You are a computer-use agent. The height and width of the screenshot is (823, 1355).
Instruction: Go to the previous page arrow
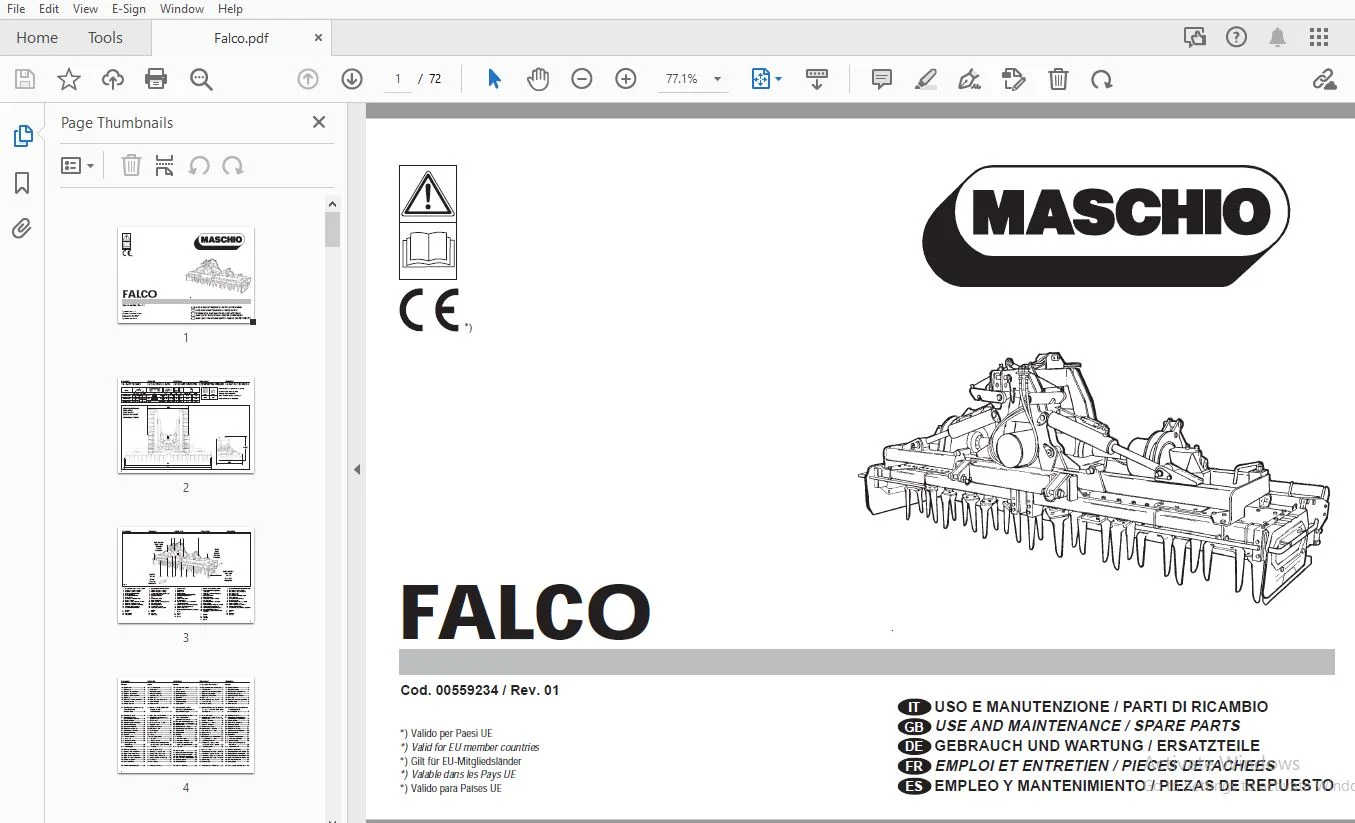(308, 79)
